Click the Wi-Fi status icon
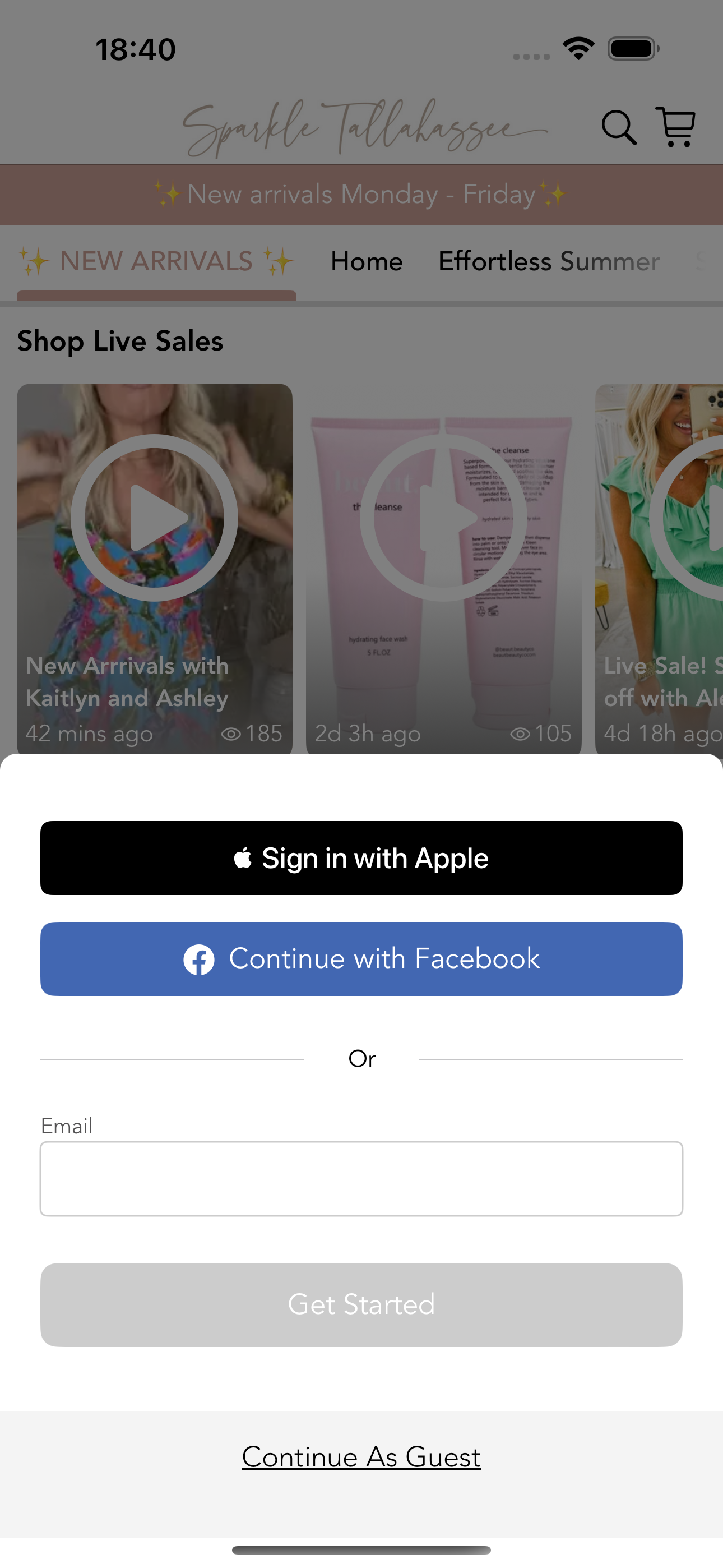The image size is (723, 1568). pos(578,48)
